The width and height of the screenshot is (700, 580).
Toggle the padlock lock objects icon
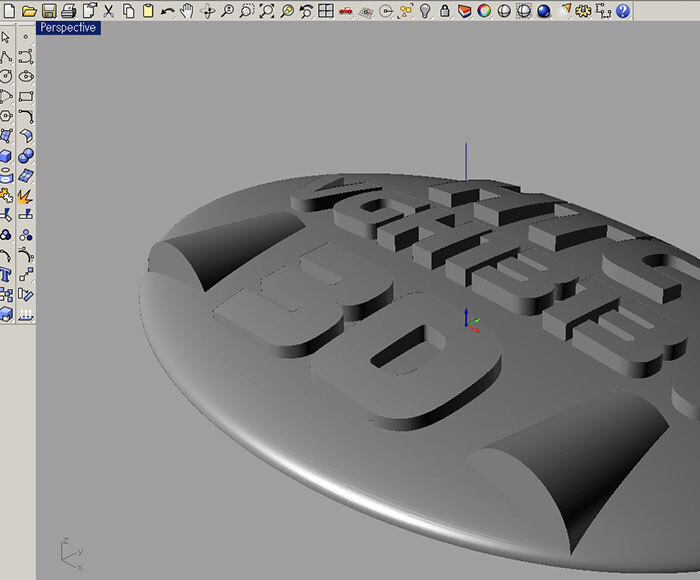click(444, 11)
